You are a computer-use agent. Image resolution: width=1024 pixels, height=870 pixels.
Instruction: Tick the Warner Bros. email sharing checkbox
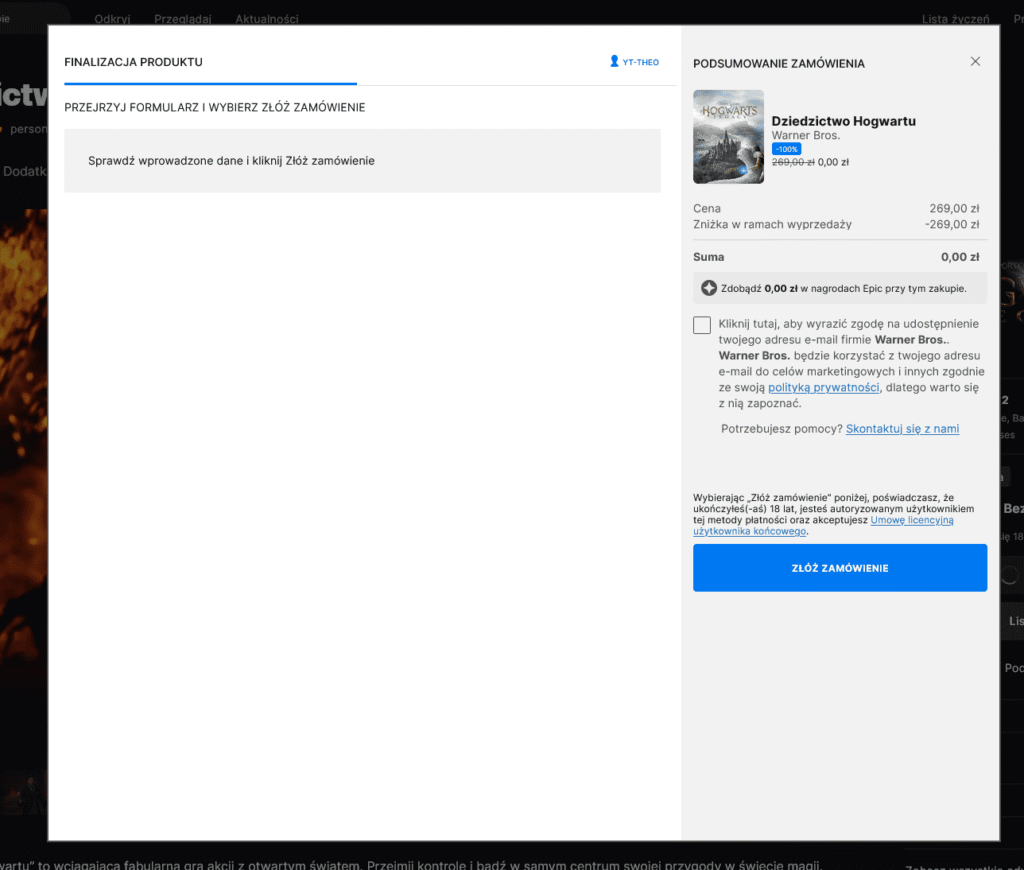click(x=702, y=325)
